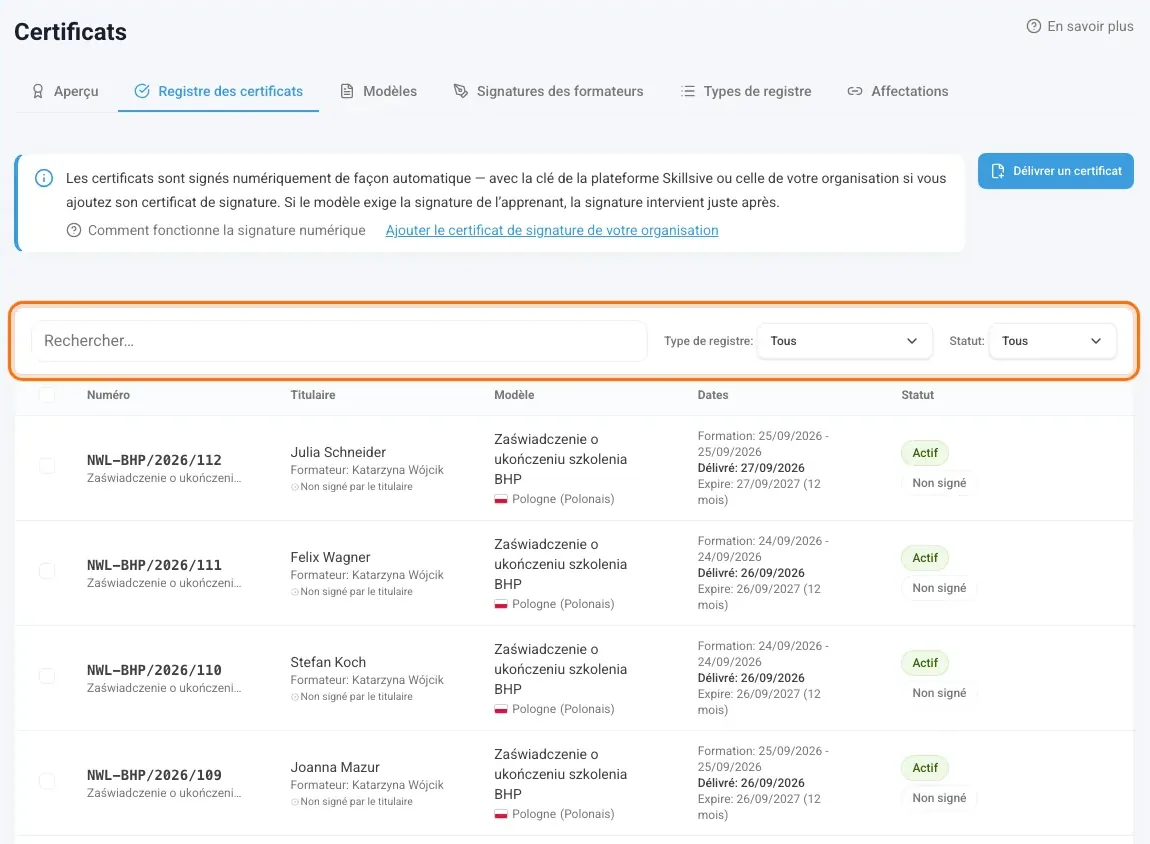Open Comment fonctionne la signature numérique help
Screen dimensions: 1150x844
click(x=216, y=230)
